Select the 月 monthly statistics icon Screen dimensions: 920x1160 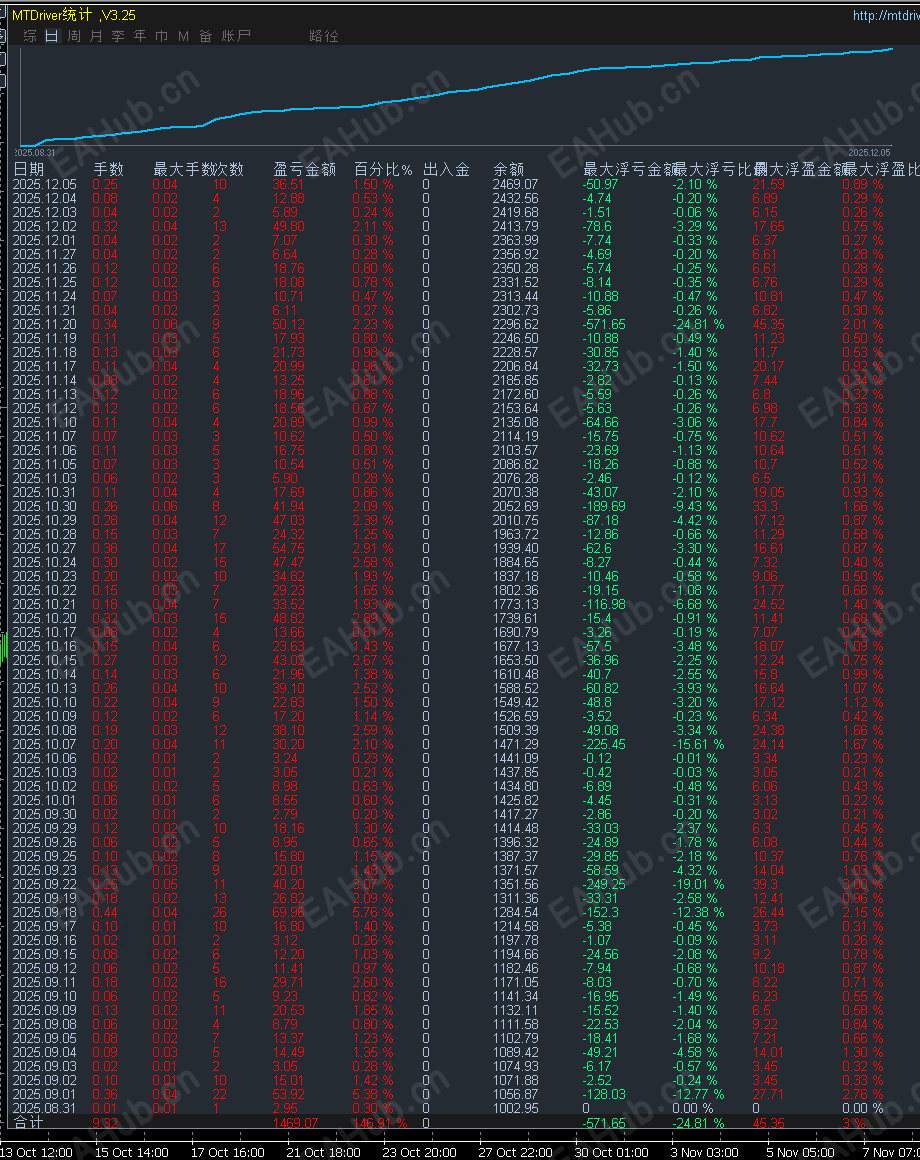(x=96, y=35)
